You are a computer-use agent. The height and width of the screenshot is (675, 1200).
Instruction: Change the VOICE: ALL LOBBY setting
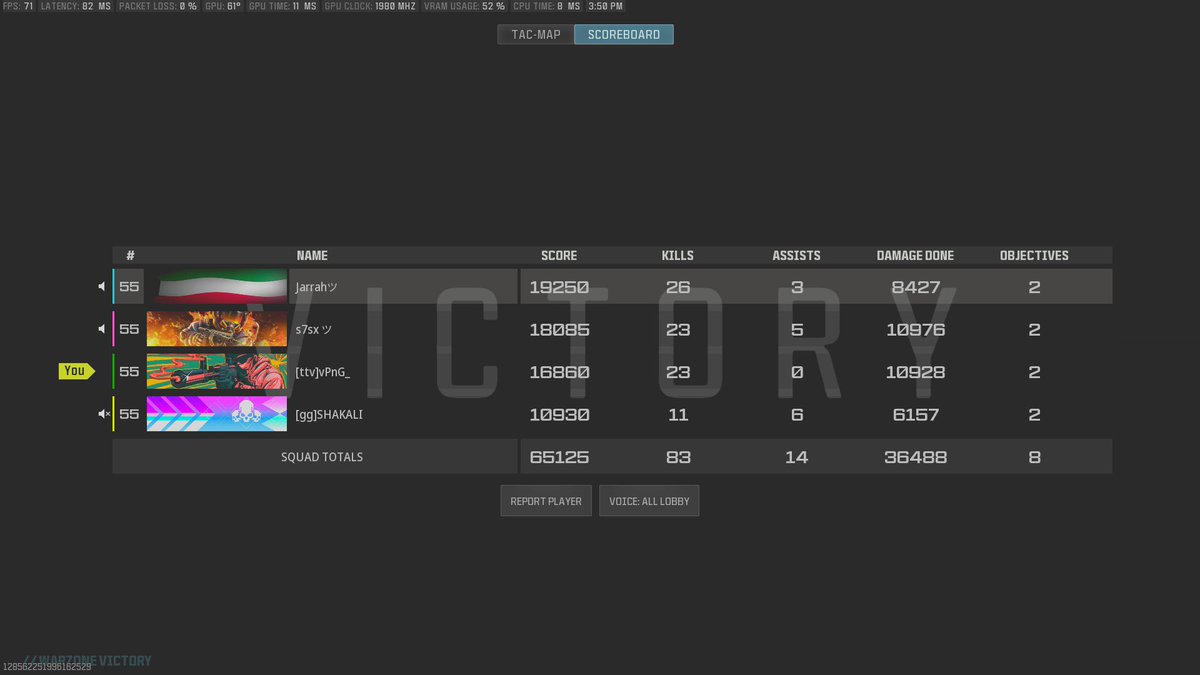(x=649, y=501)
